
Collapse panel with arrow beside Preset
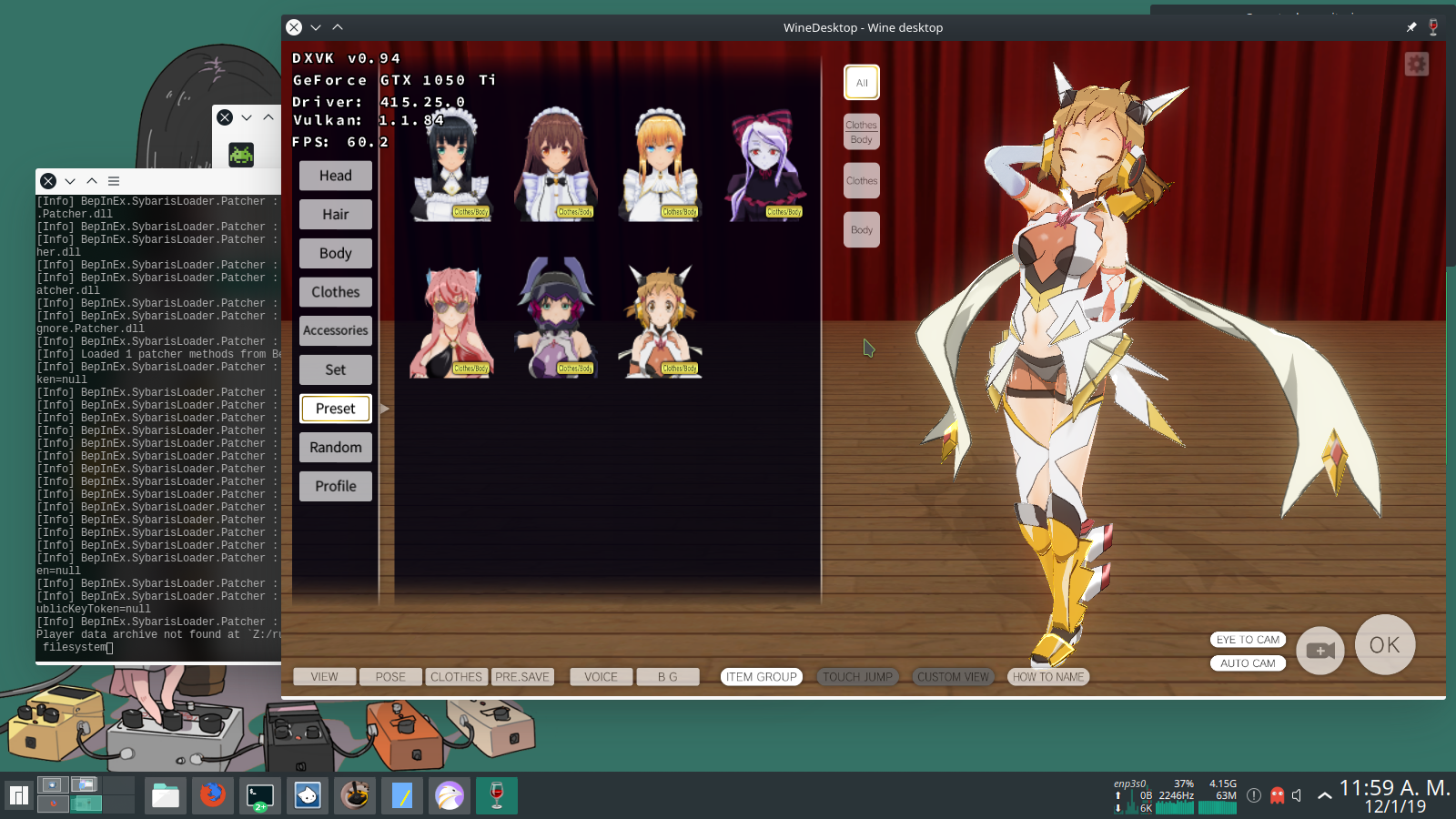(385, 409)
